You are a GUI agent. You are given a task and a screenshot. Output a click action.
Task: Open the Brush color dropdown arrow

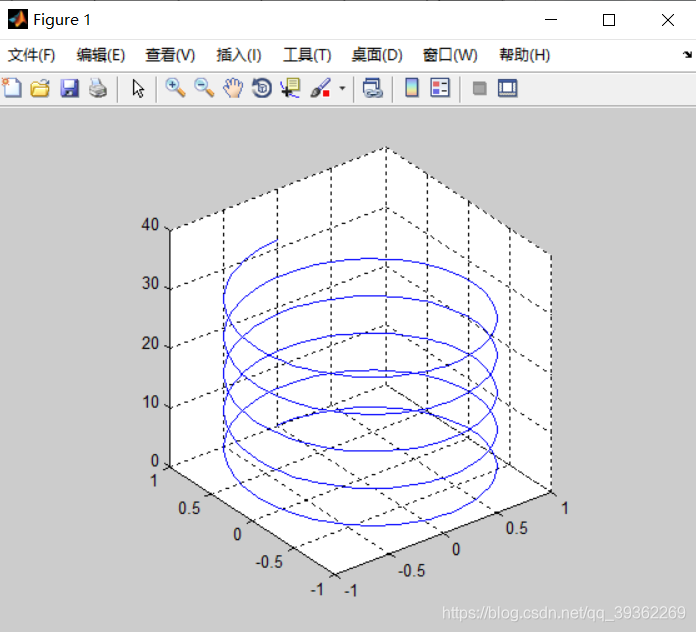point(342,88)
